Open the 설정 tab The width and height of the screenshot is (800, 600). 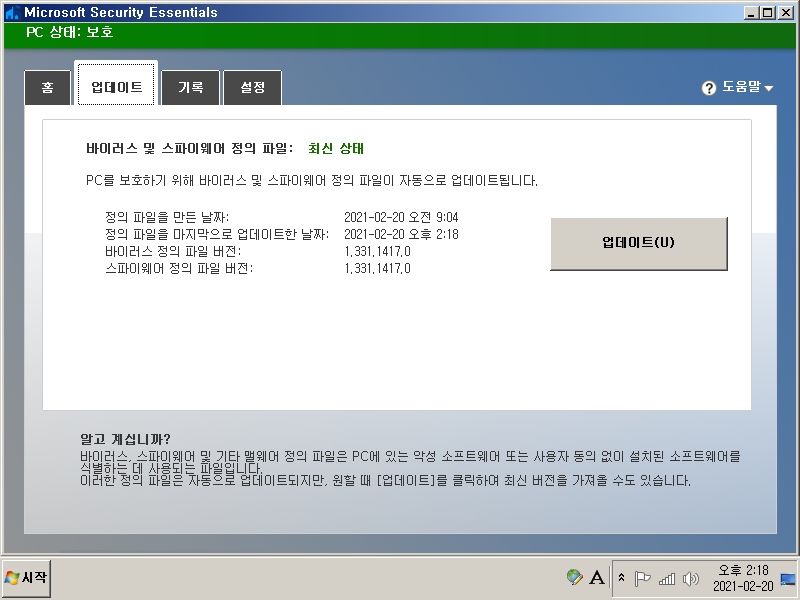pos(253,88)
